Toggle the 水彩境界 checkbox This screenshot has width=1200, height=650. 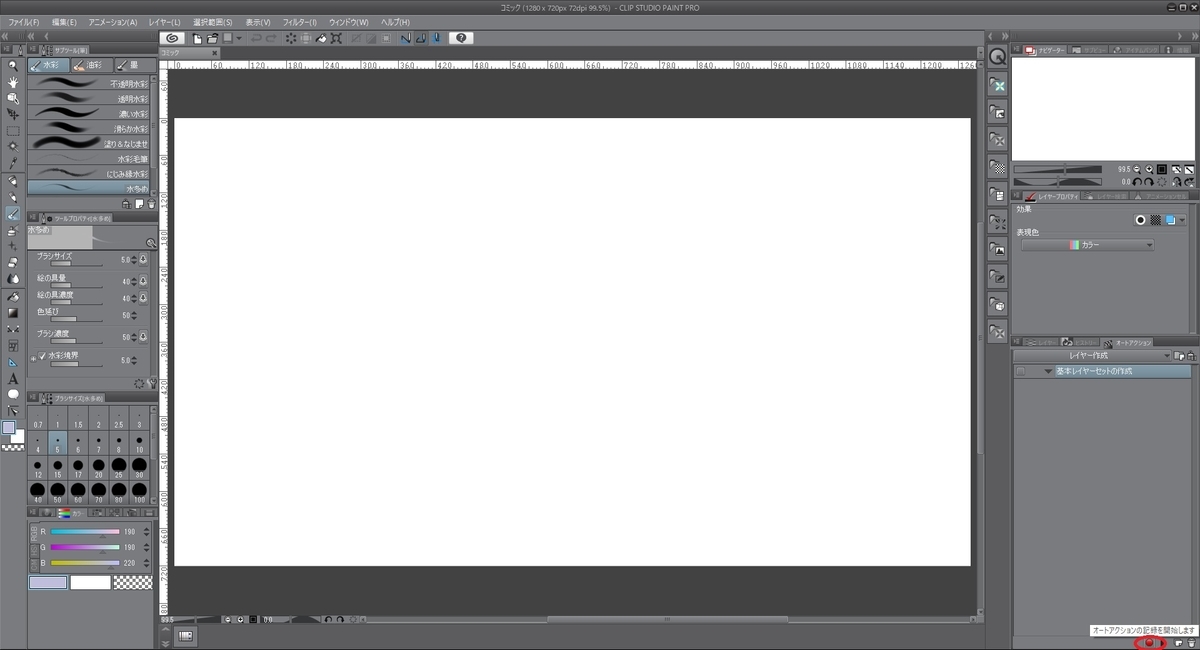tap(42, 356)
